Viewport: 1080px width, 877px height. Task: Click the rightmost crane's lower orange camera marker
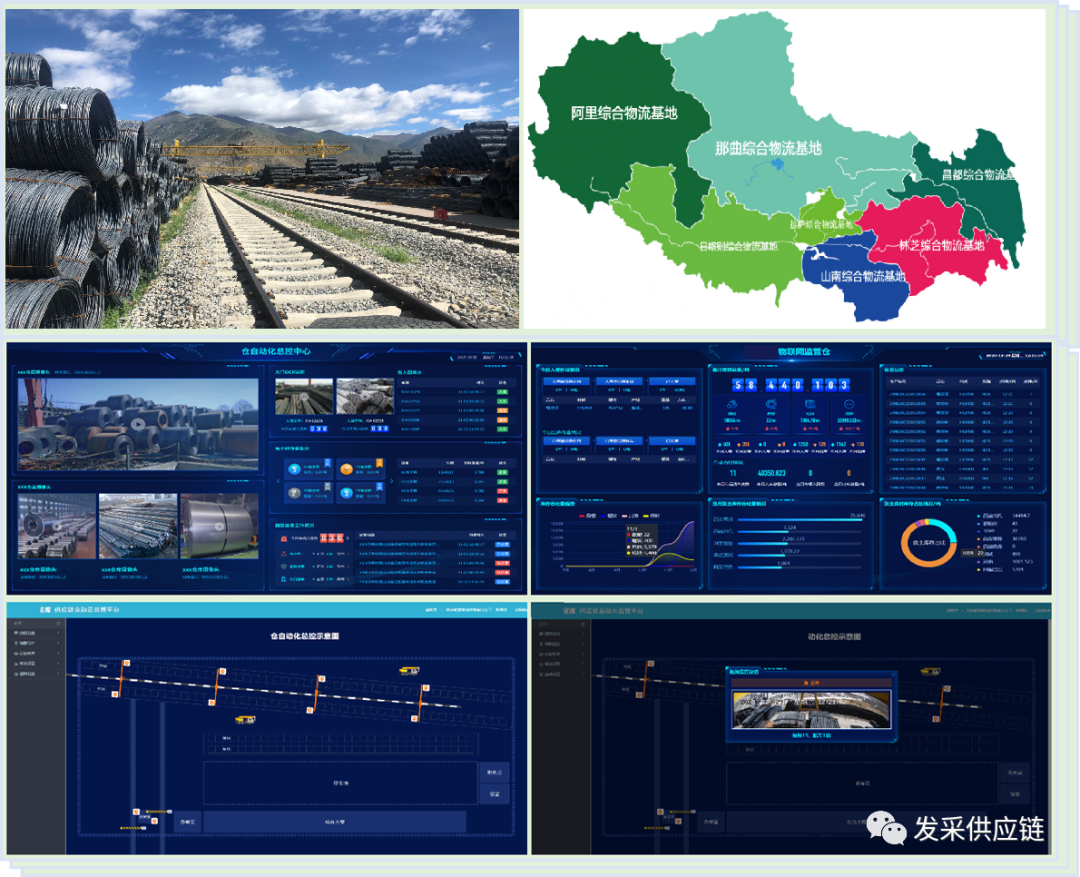tap(415, 719)
